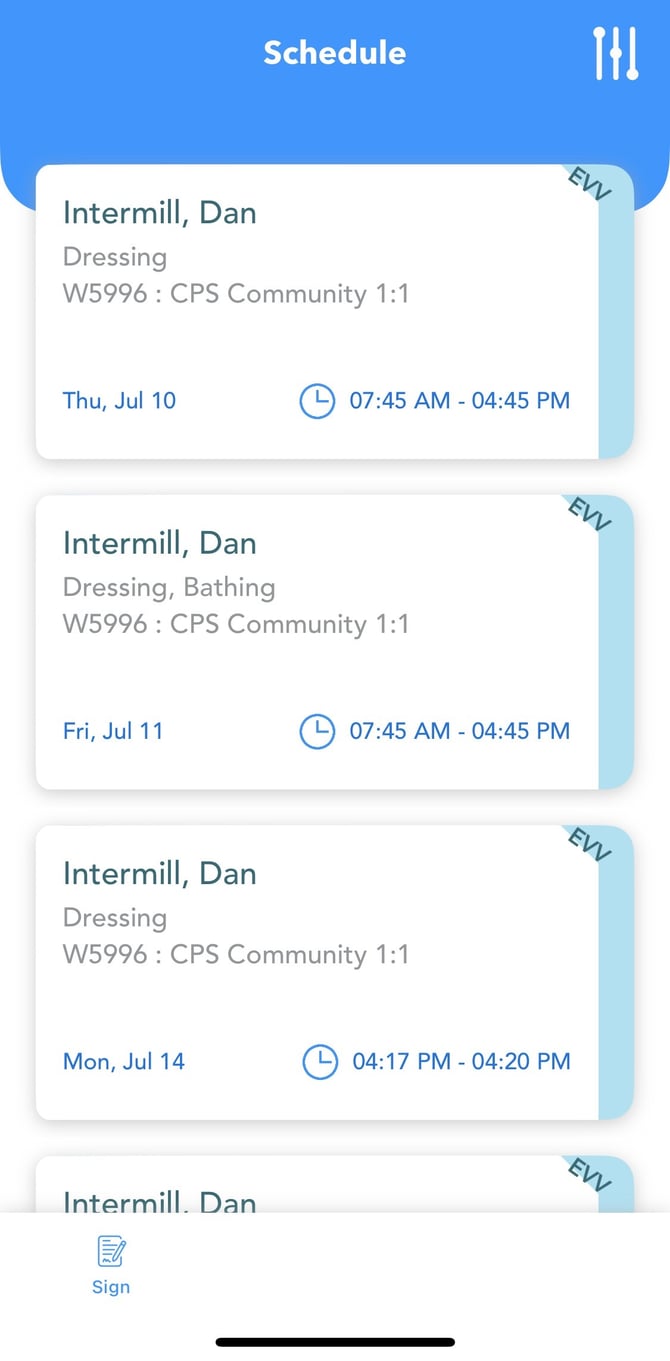Tap clock icon on Thu, Jul 10 shift
Screen dimensions: 670x1361
(317, 401)
